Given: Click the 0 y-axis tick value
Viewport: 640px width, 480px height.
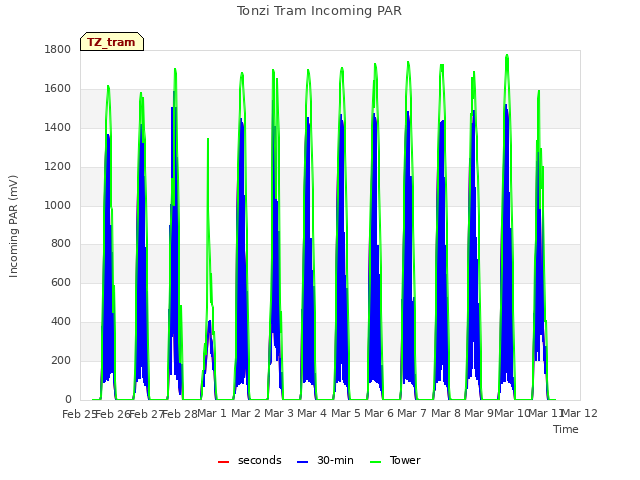Looking at the screenshot, I should pyautogui.click(x=68, y=400).
